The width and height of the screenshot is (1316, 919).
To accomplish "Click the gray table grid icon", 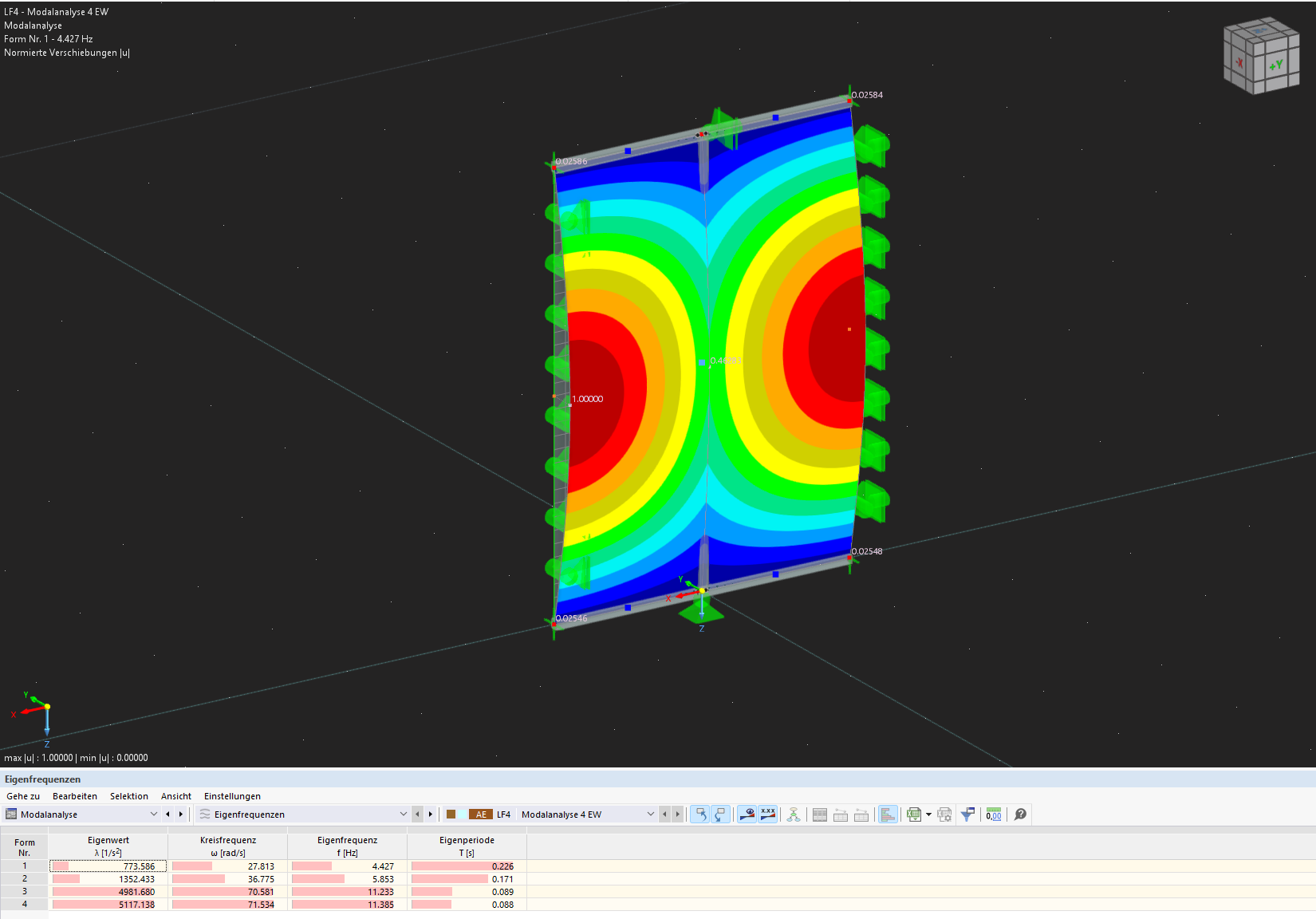I will 819,814.
